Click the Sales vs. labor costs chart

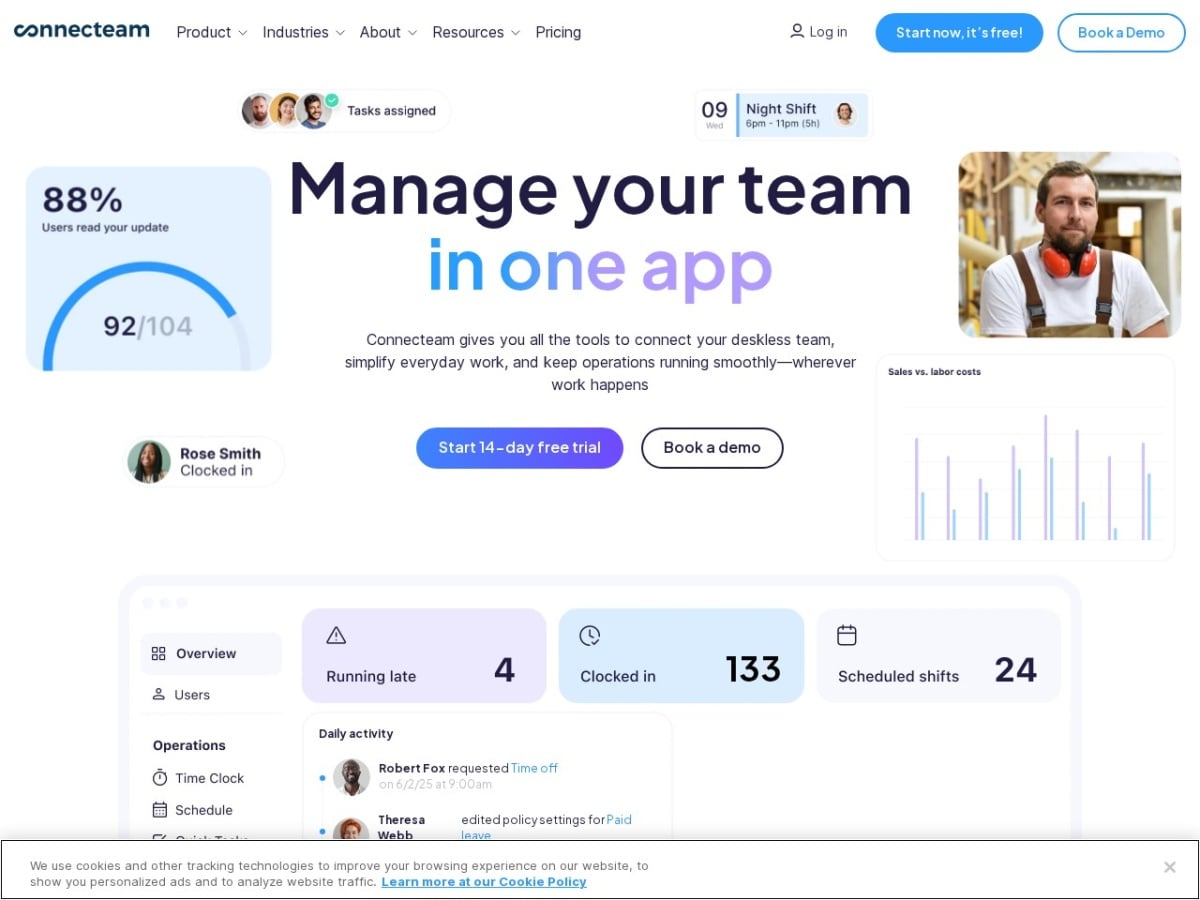[1025, 457]
